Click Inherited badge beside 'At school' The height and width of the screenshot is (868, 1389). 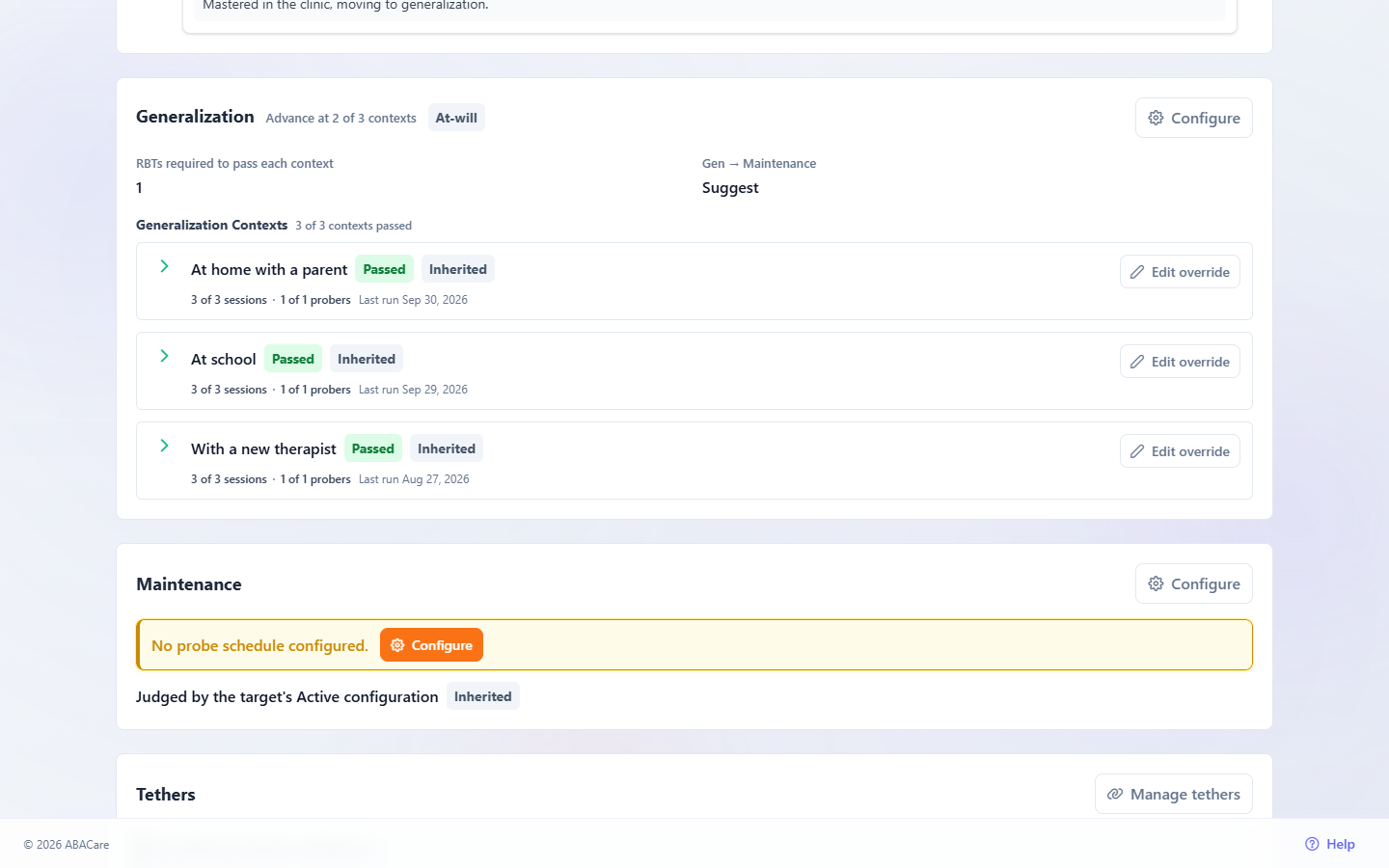coord(367,359)
